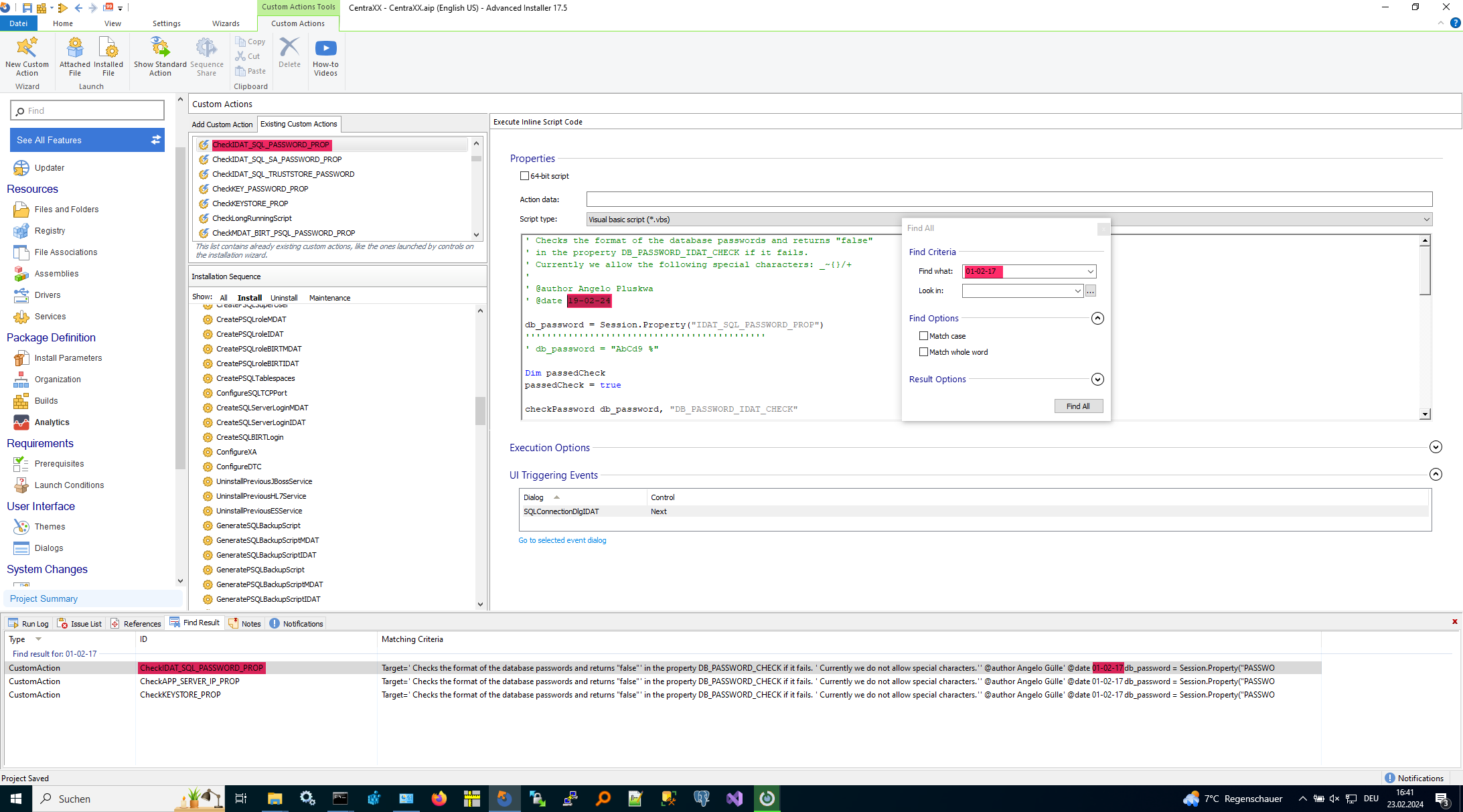The height and width of the screenshot is (812, 1463).
Task: Expand the Execution Options section
Action: pos(1435,447)
